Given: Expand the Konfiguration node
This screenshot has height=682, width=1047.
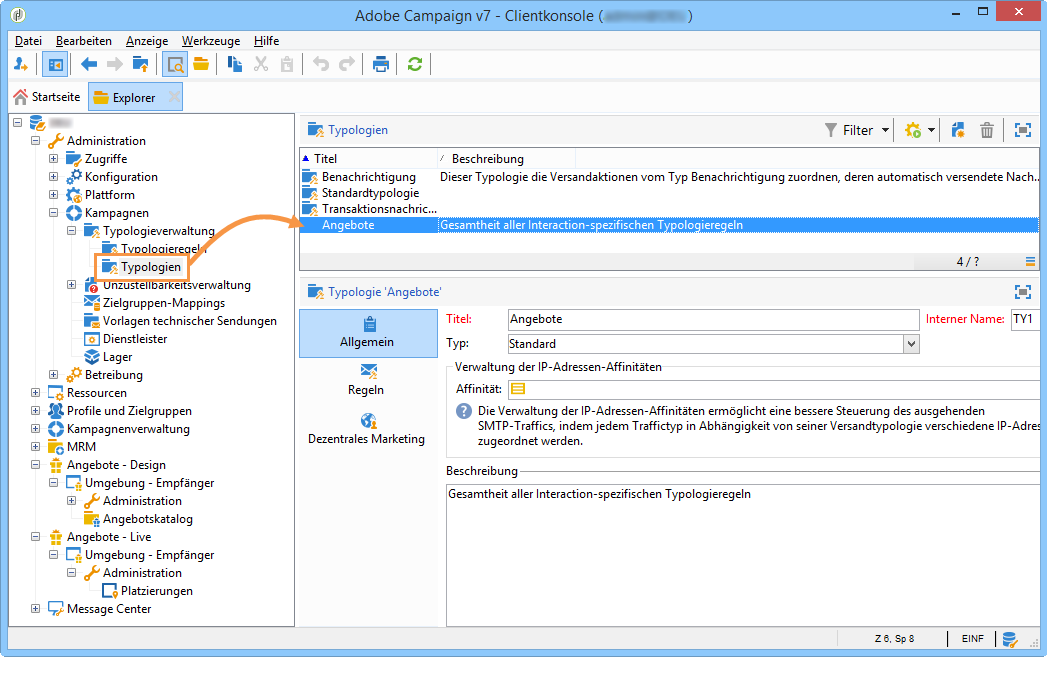Looking at the screenshot, I should pos(53,177).
